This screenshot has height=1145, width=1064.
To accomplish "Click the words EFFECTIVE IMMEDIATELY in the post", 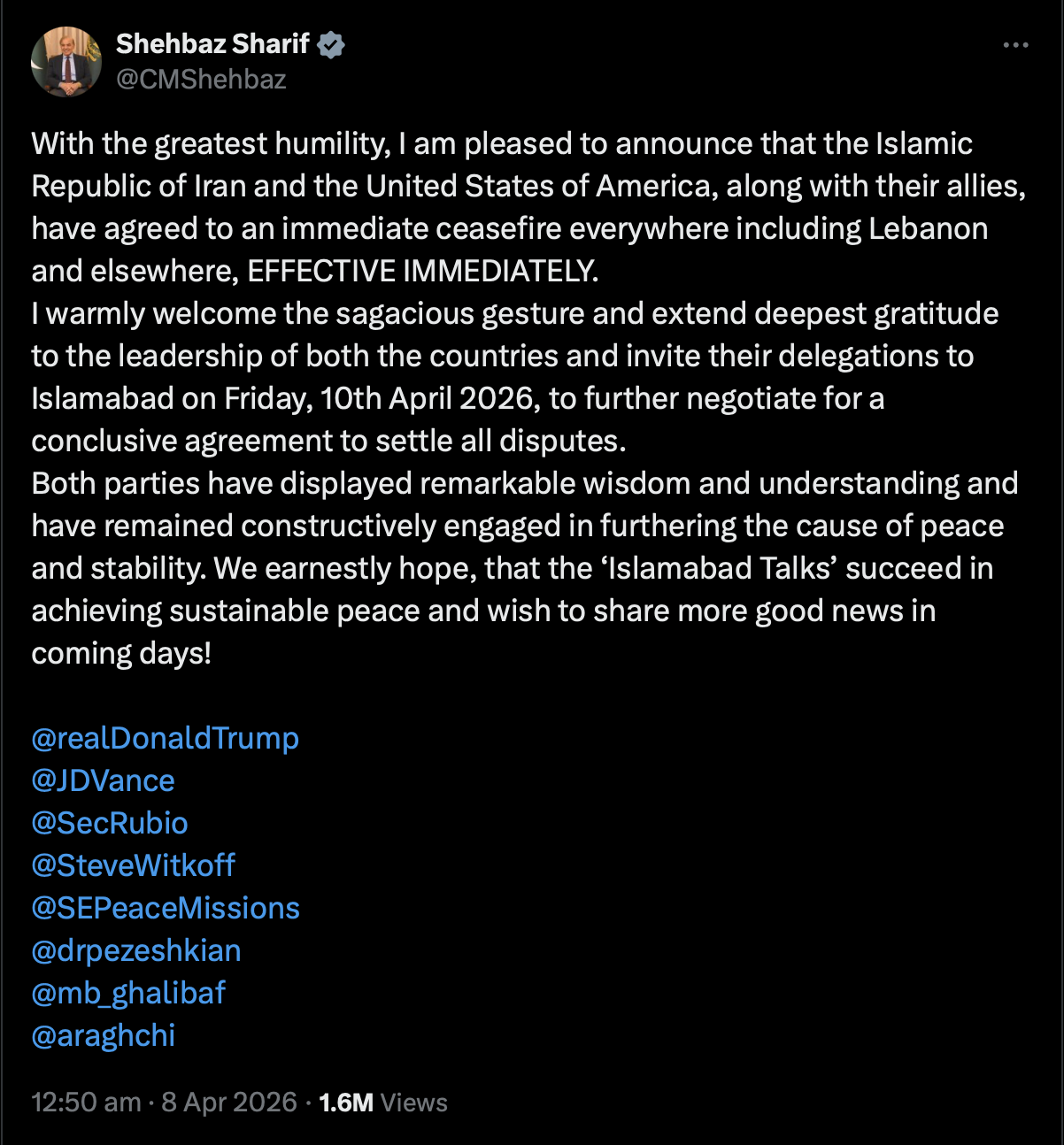I will point(422,271).
